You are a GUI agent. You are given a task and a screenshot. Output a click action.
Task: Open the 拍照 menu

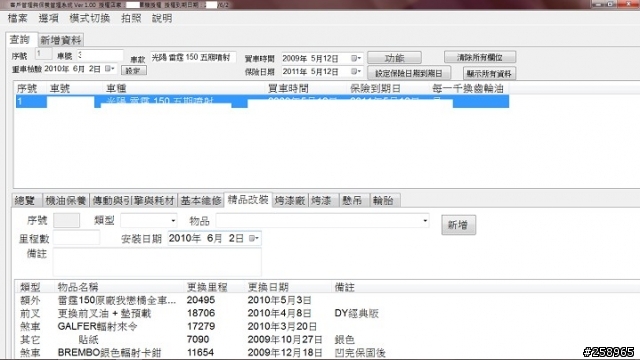pyautogui.click(x=131, y=18)
